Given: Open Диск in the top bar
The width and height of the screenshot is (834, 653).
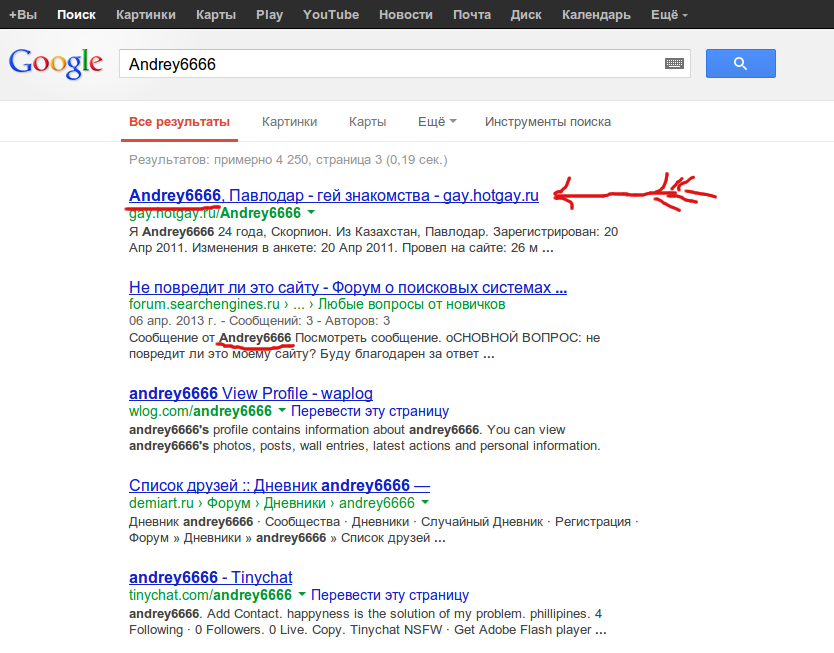Looking at the screenshot, I should 526,14.
